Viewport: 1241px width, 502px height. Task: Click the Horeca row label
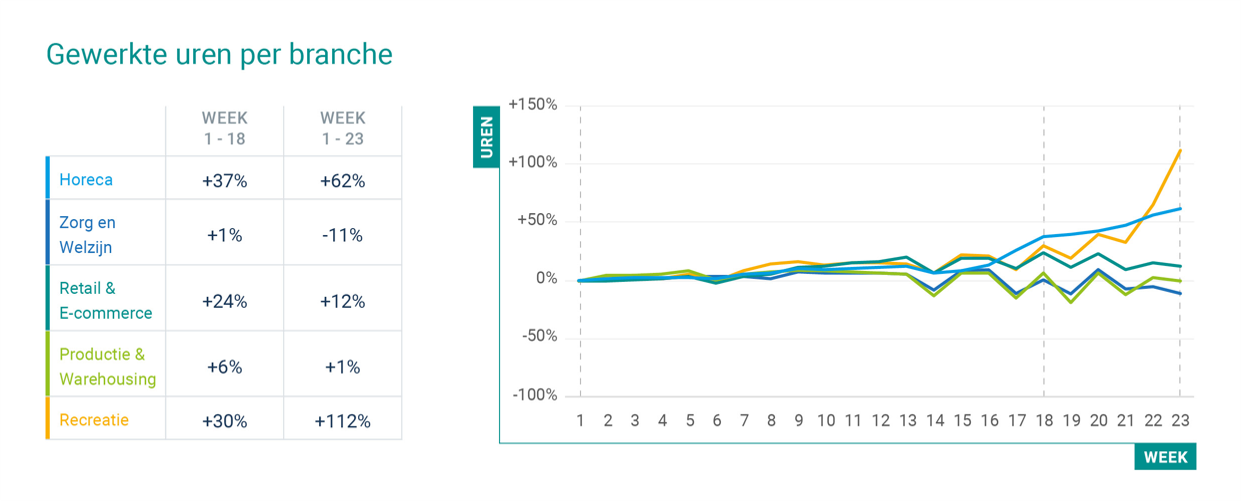86,180
